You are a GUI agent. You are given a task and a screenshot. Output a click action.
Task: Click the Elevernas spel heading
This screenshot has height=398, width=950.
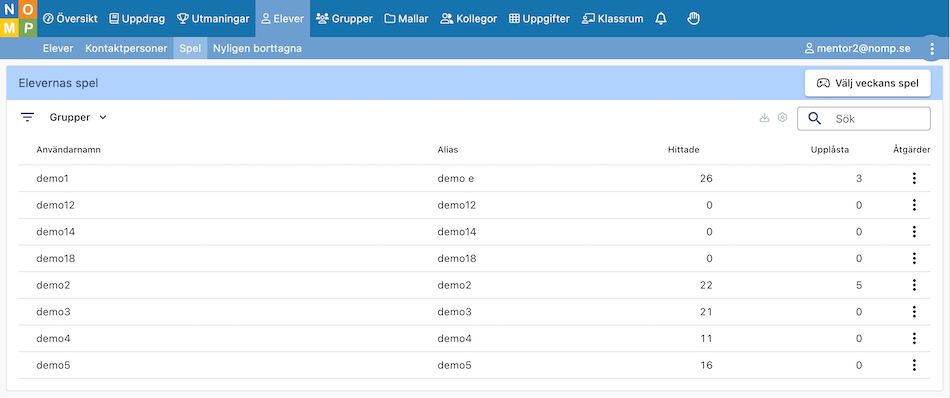tap(58, 83)
